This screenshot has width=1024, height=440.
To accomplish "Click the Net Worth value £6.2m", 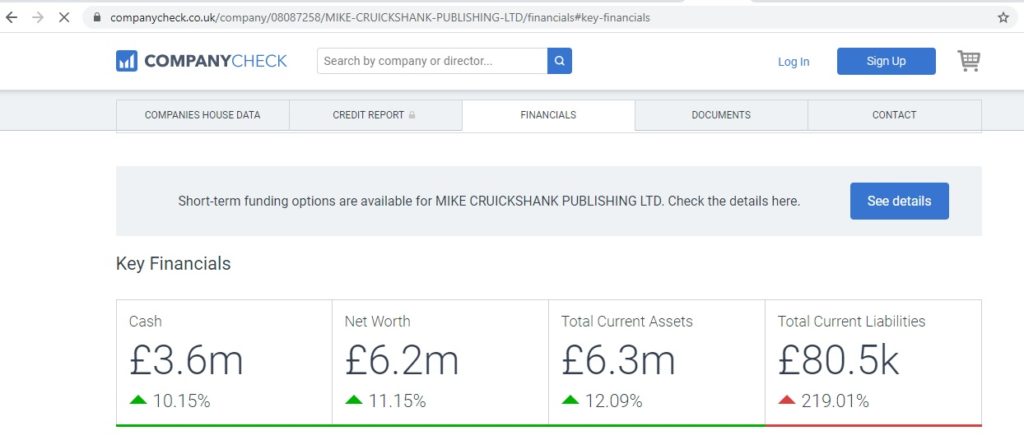I will (402, 360).
